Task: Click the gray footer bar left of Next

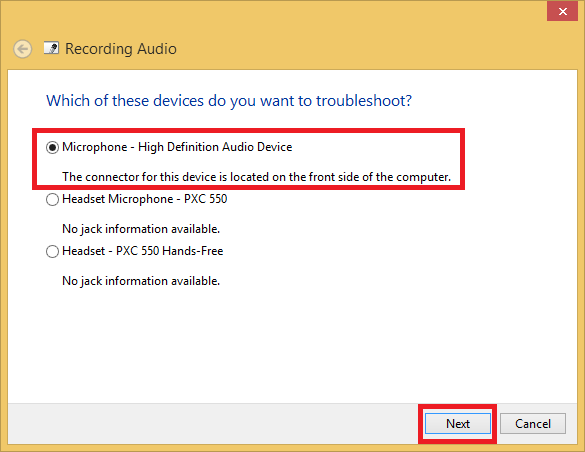Action: tap(213, 424)
